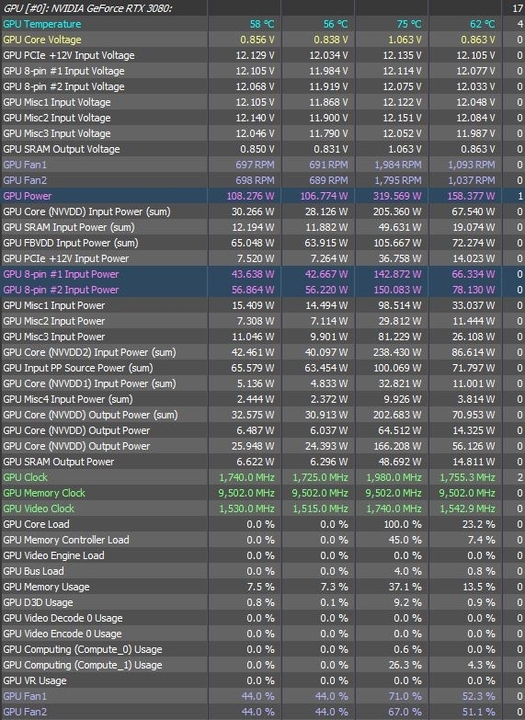Select the GPU Clock row
This screenshot has width=525, height=720.
tap(262, 477)
